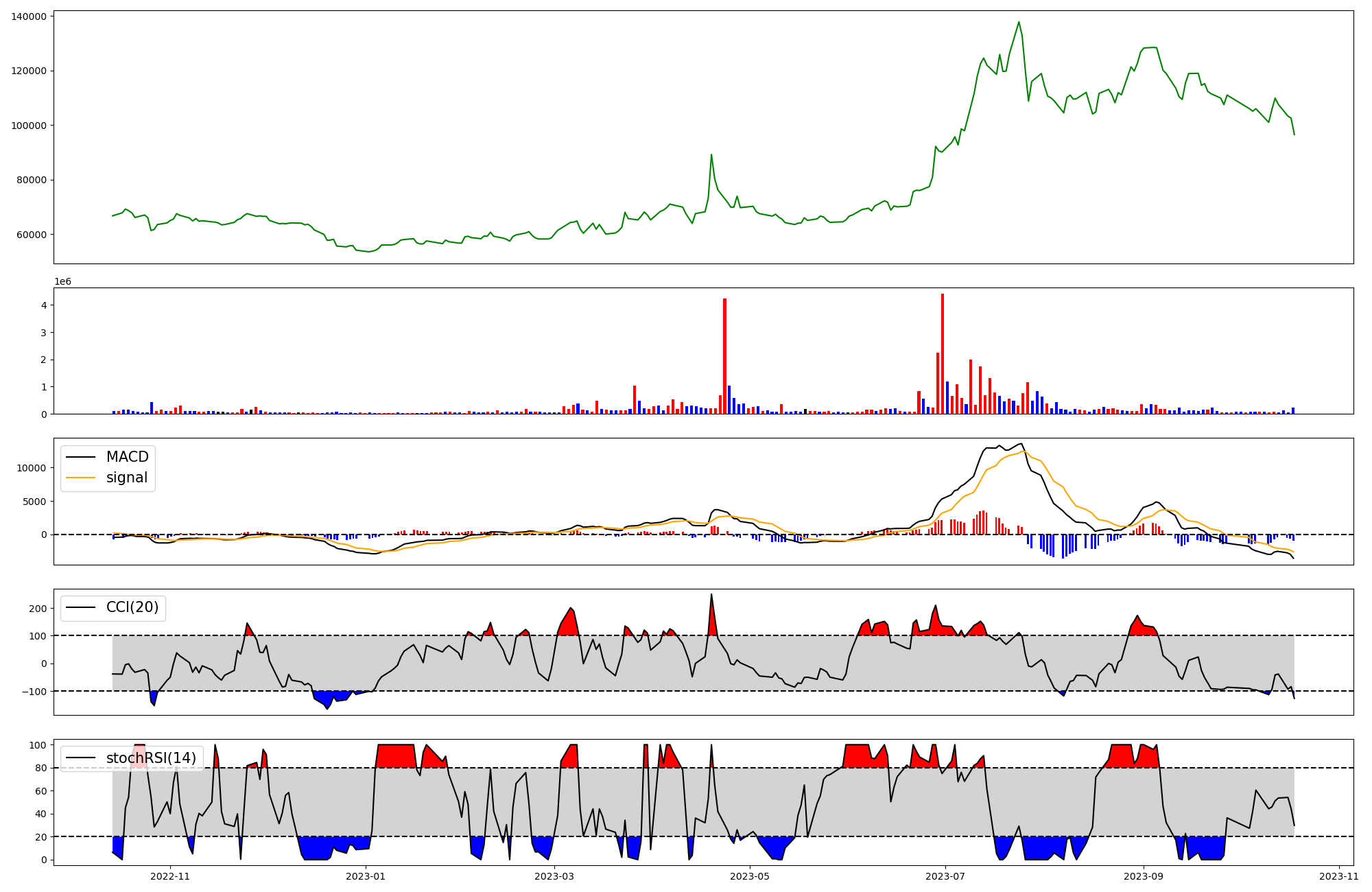Click the 2023-11 x-axis date label
The height and width of the screenshot is (892, 1372).
(1339, 876)
